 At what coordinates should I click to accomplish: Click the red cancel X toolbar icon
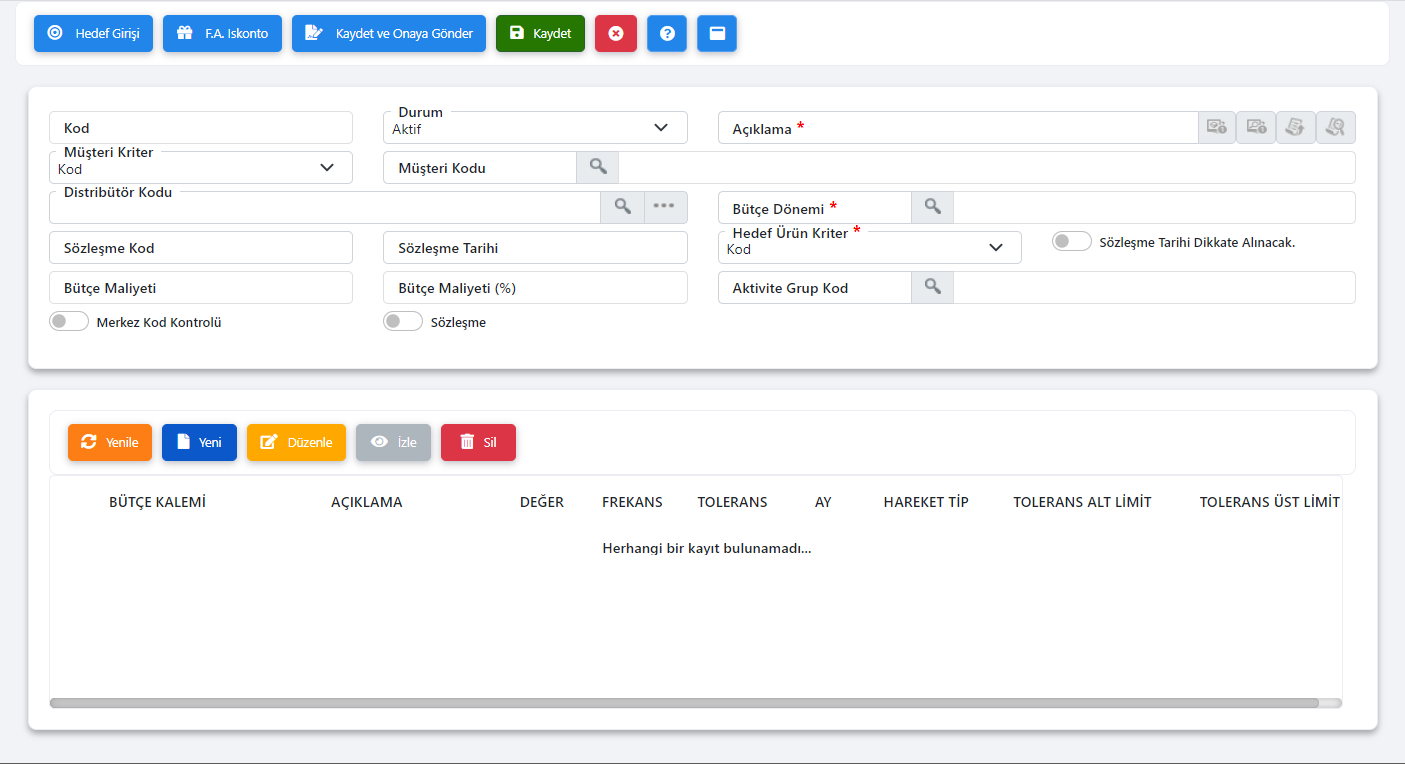616,33
